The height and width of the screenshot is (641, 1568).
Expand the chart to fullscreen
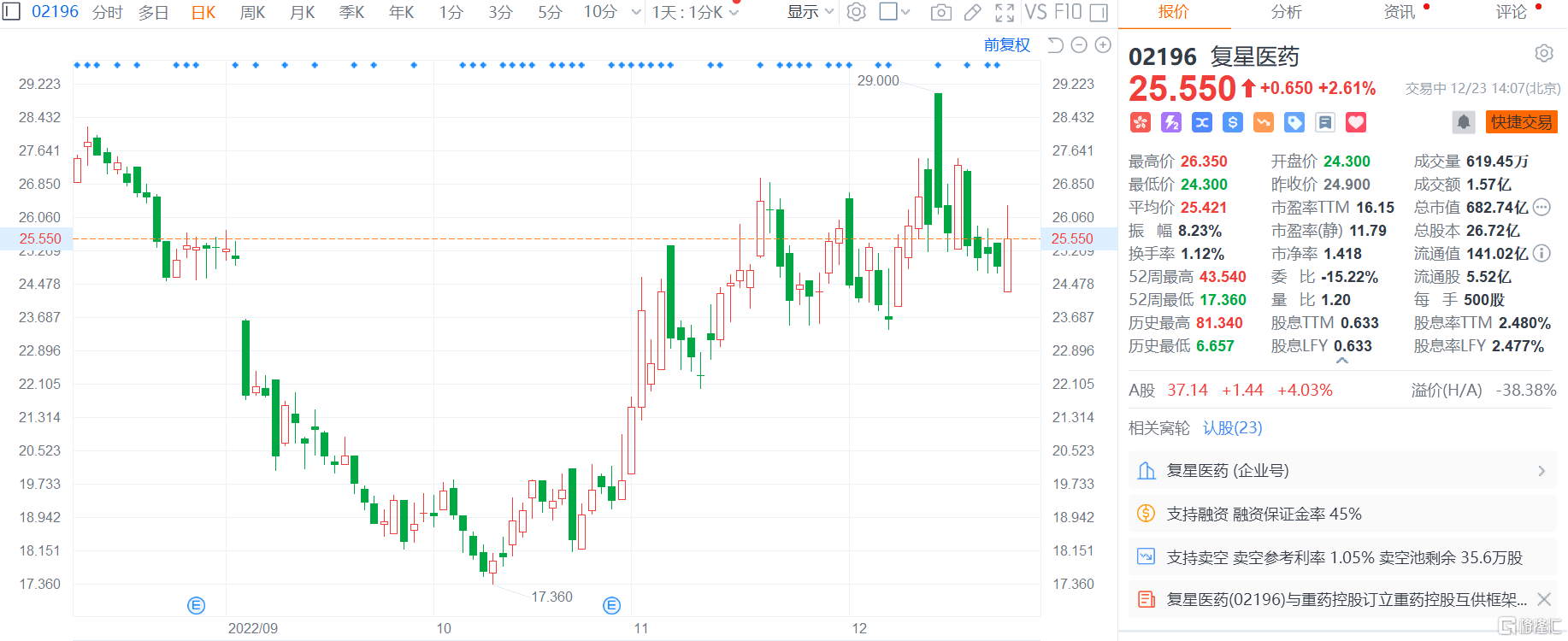(1005, 12)
